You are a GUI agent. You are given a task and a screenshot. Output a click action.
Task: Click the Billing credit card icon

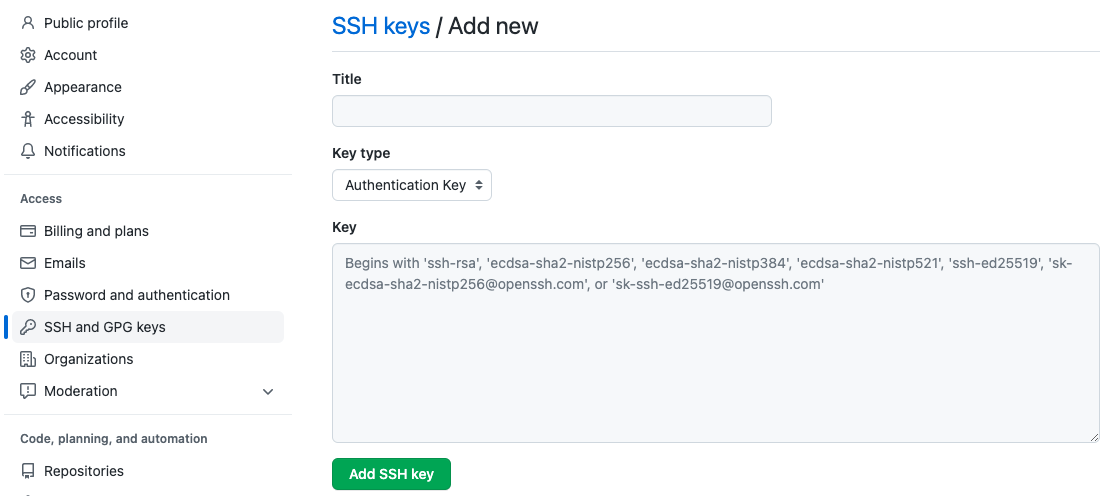28,231
